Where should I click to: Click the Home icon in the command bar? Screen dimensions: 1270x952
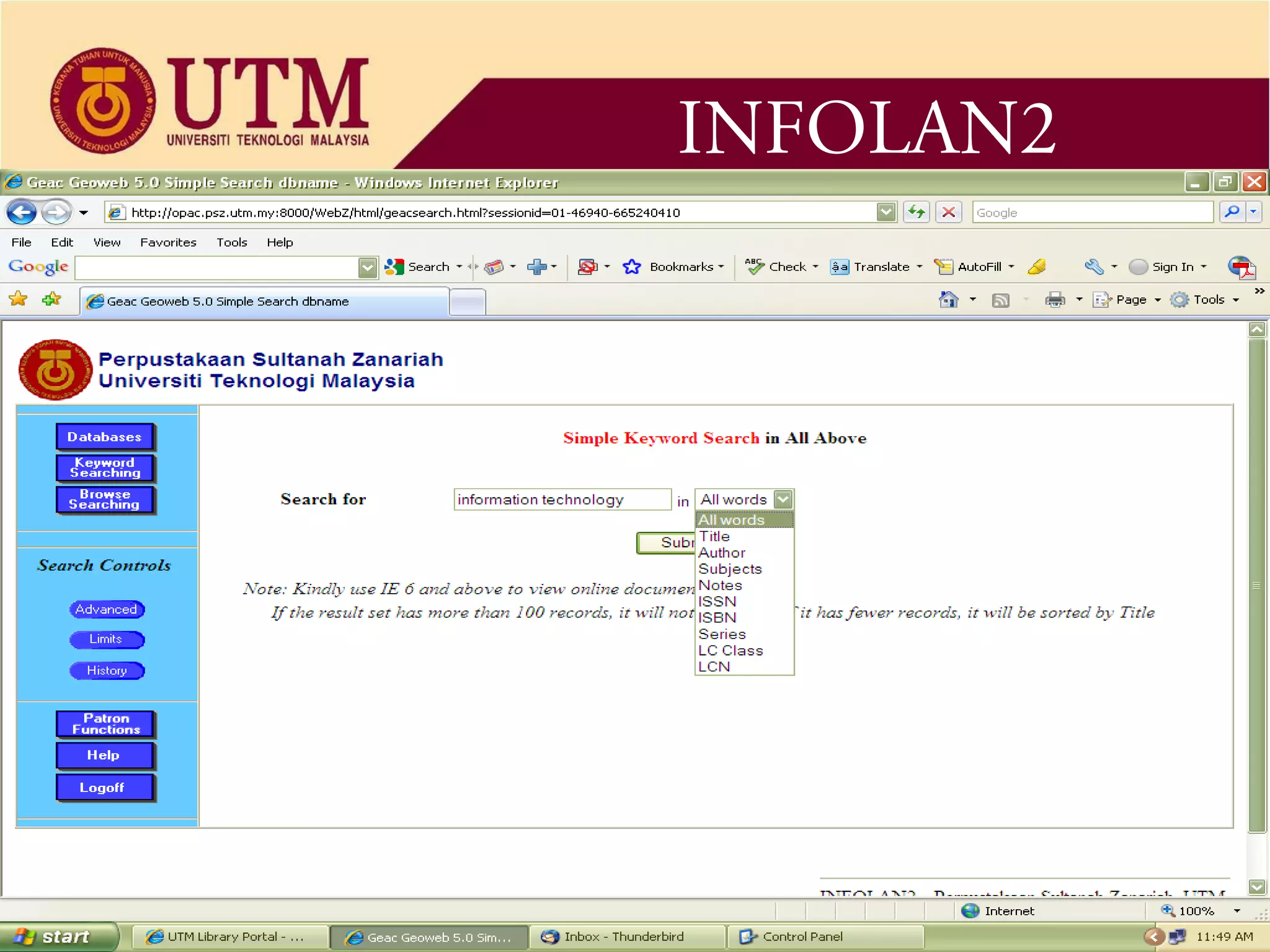tap(948, 300)
